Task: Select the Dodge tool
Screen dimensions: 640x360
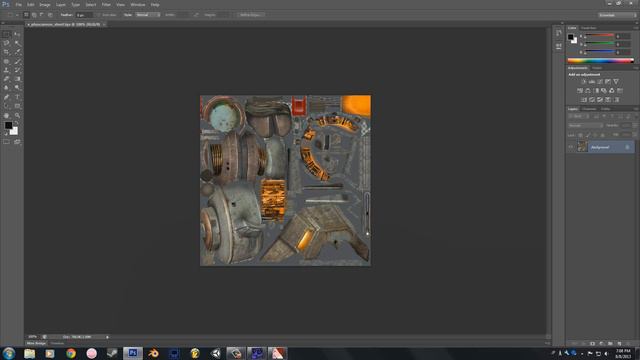Action: [17, 88]
